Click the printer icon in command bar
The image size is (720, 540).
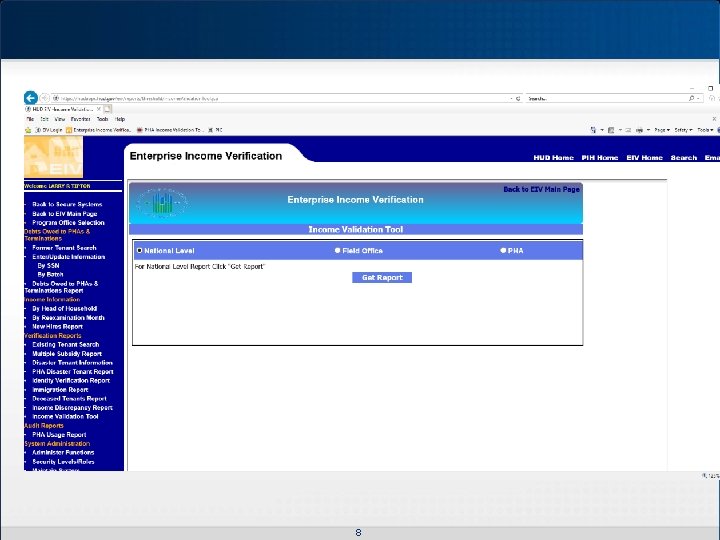pyautogui.click(x=639, y=130)
